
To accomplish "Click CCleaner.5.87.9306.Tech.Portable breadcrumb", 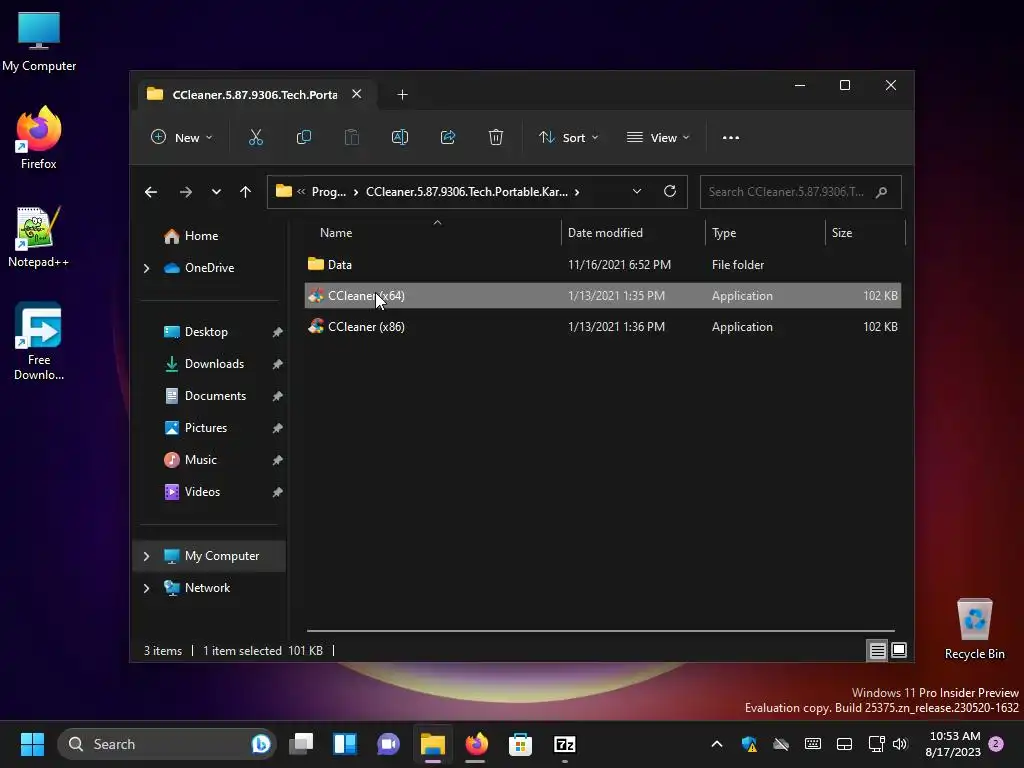I will point(466,192).
